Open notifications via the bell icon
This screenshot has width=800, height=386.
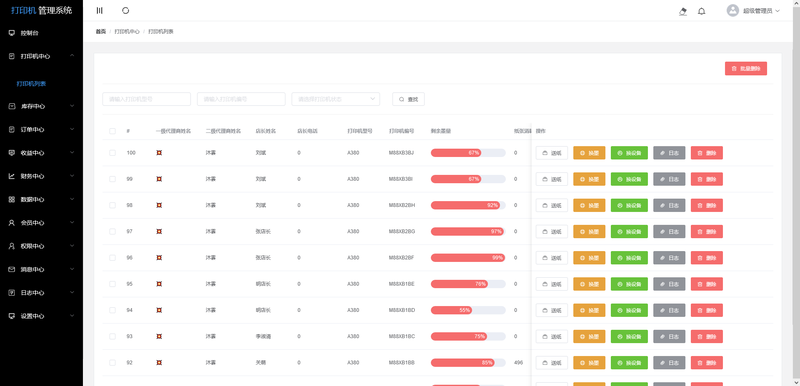[x=702, y=11]
